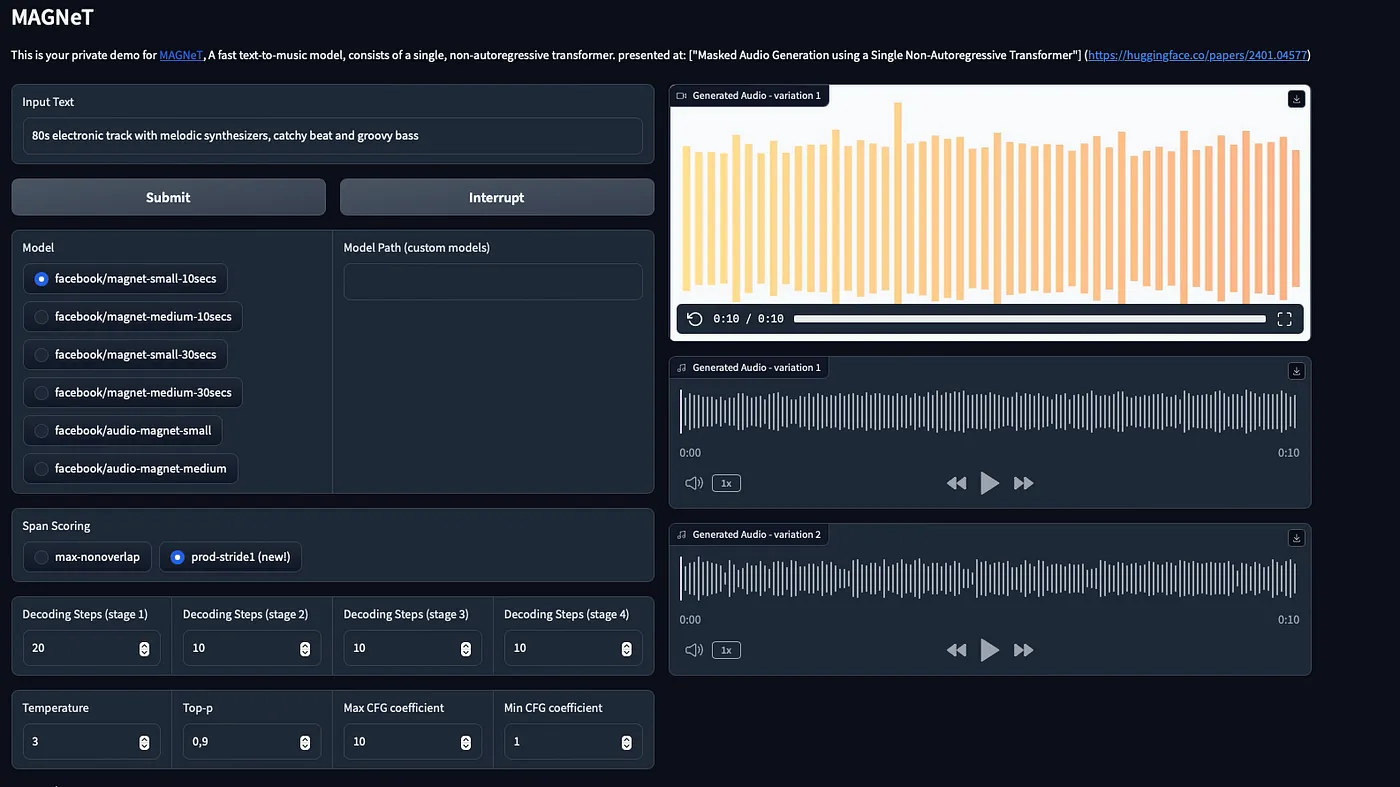This screenshot has height=787, width=1400.
Task: Mute variation 1 using its volume icon
Action: coord(693,482)
